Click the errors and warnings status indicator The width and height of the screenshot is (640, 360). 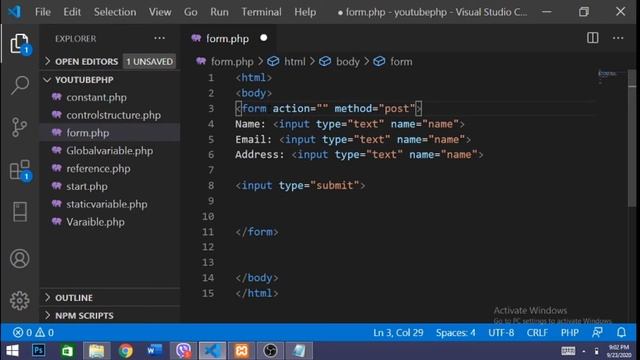[x=33, y=333]
